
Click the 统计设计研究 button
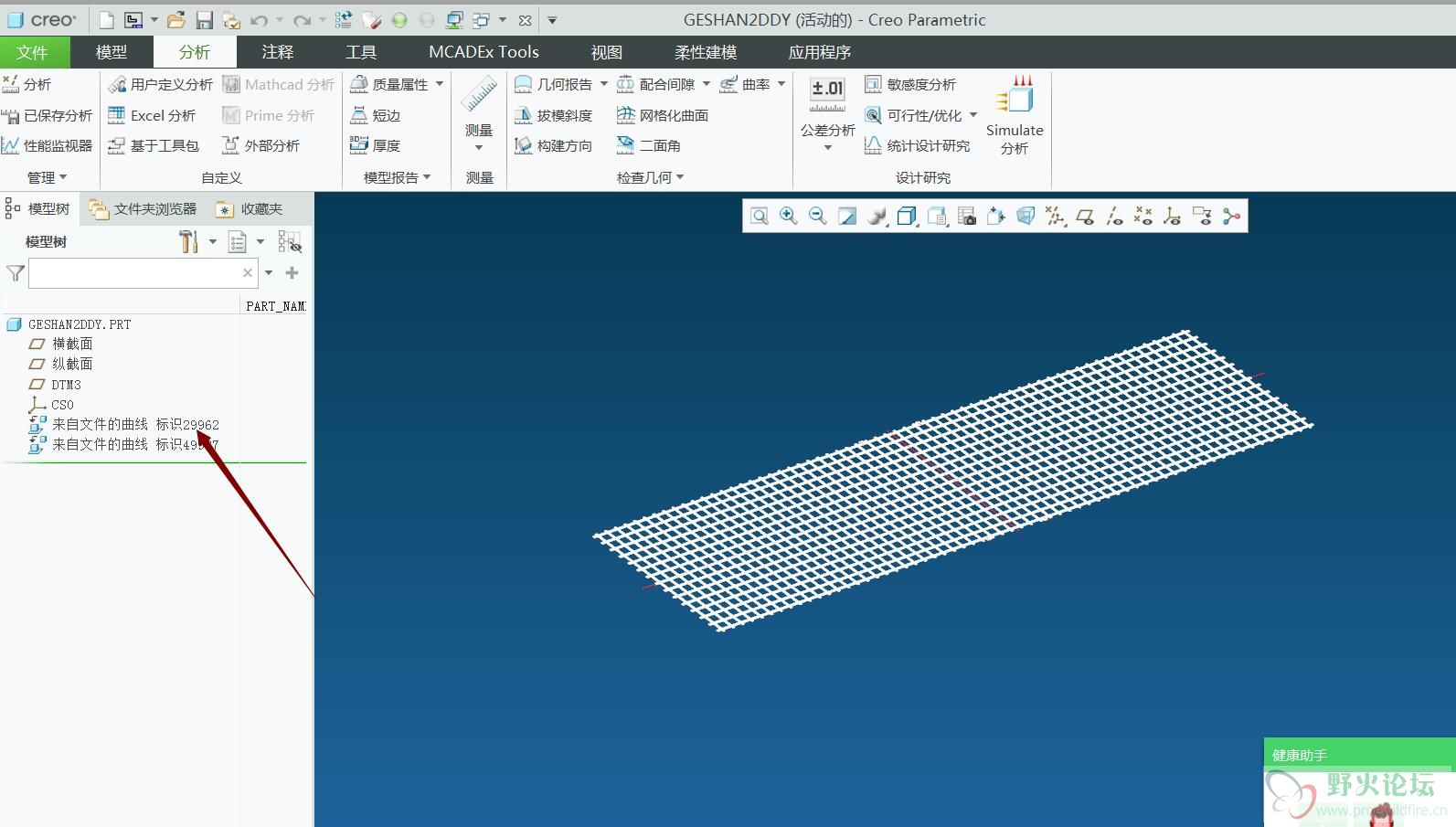click(x=918, y=145)
